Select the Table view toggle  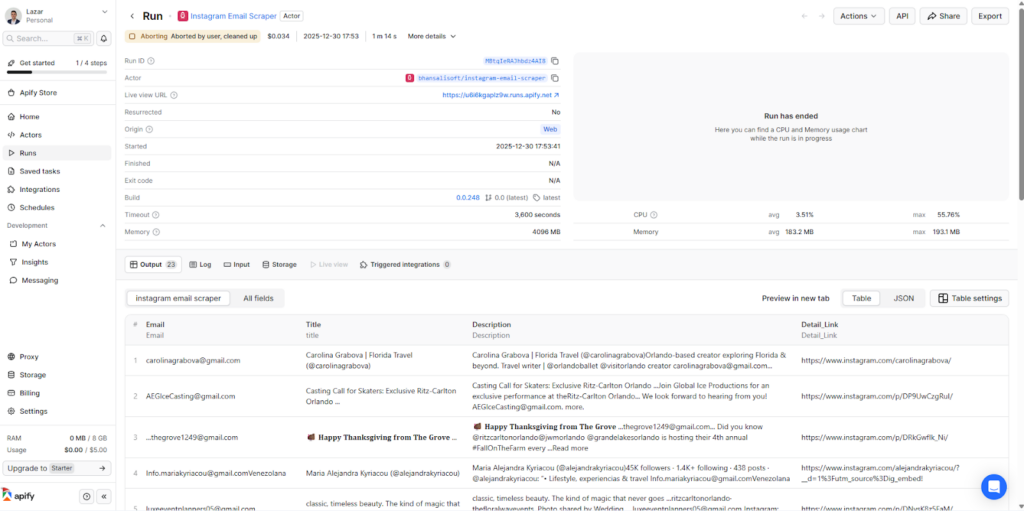point(861,298)
